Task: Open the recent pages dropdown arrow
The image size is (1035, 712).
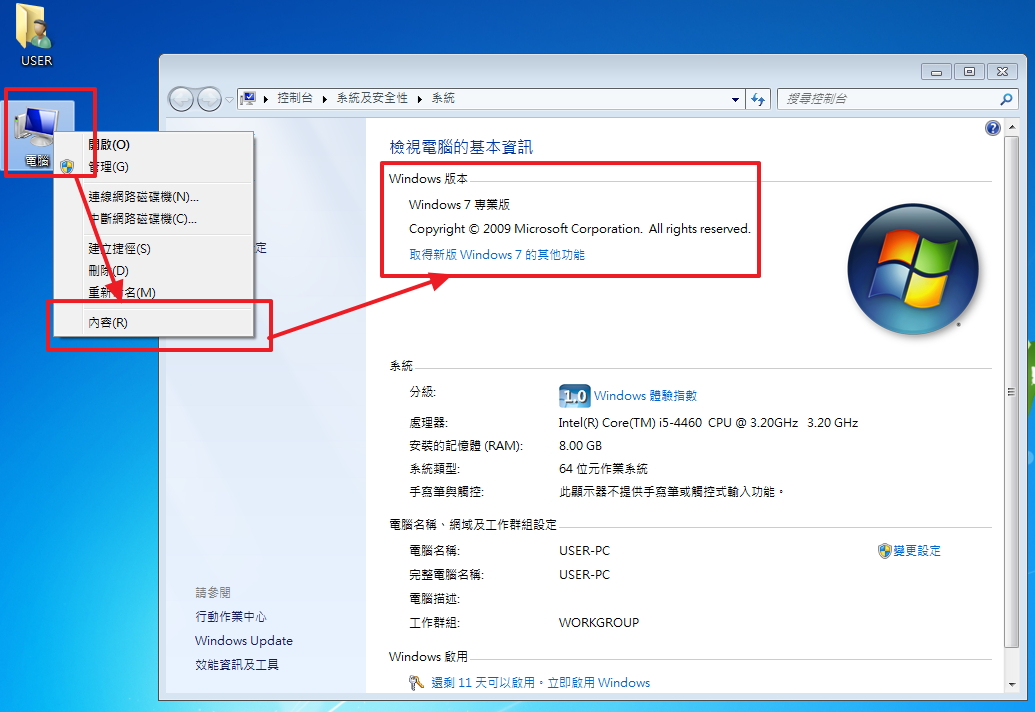Action: tap(229, 100)
